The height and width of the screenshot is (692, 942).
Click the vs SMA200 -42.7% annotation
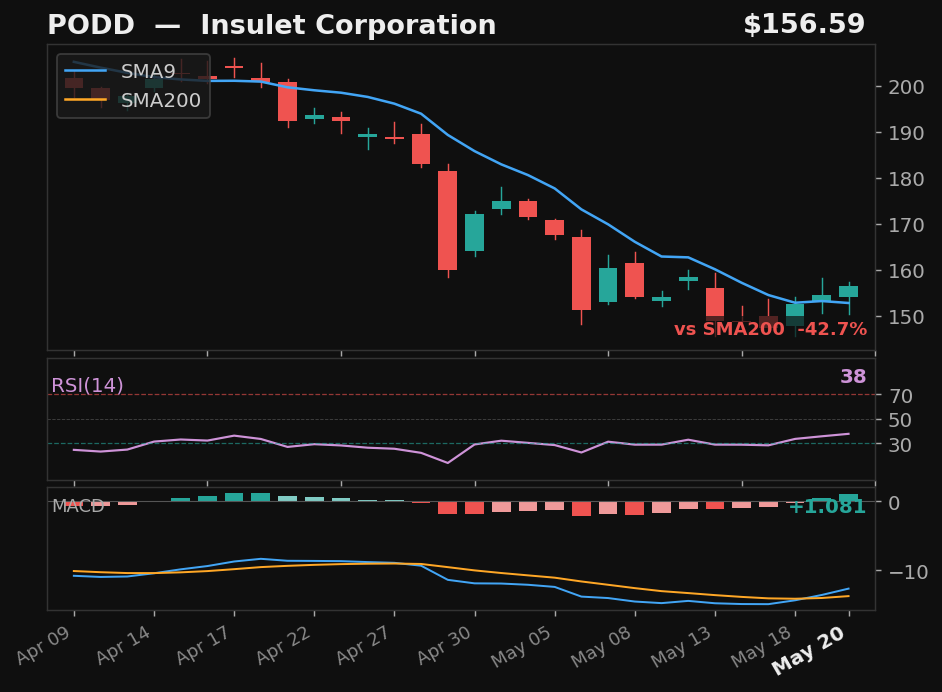pyautogui.click(x=770, y=329)
